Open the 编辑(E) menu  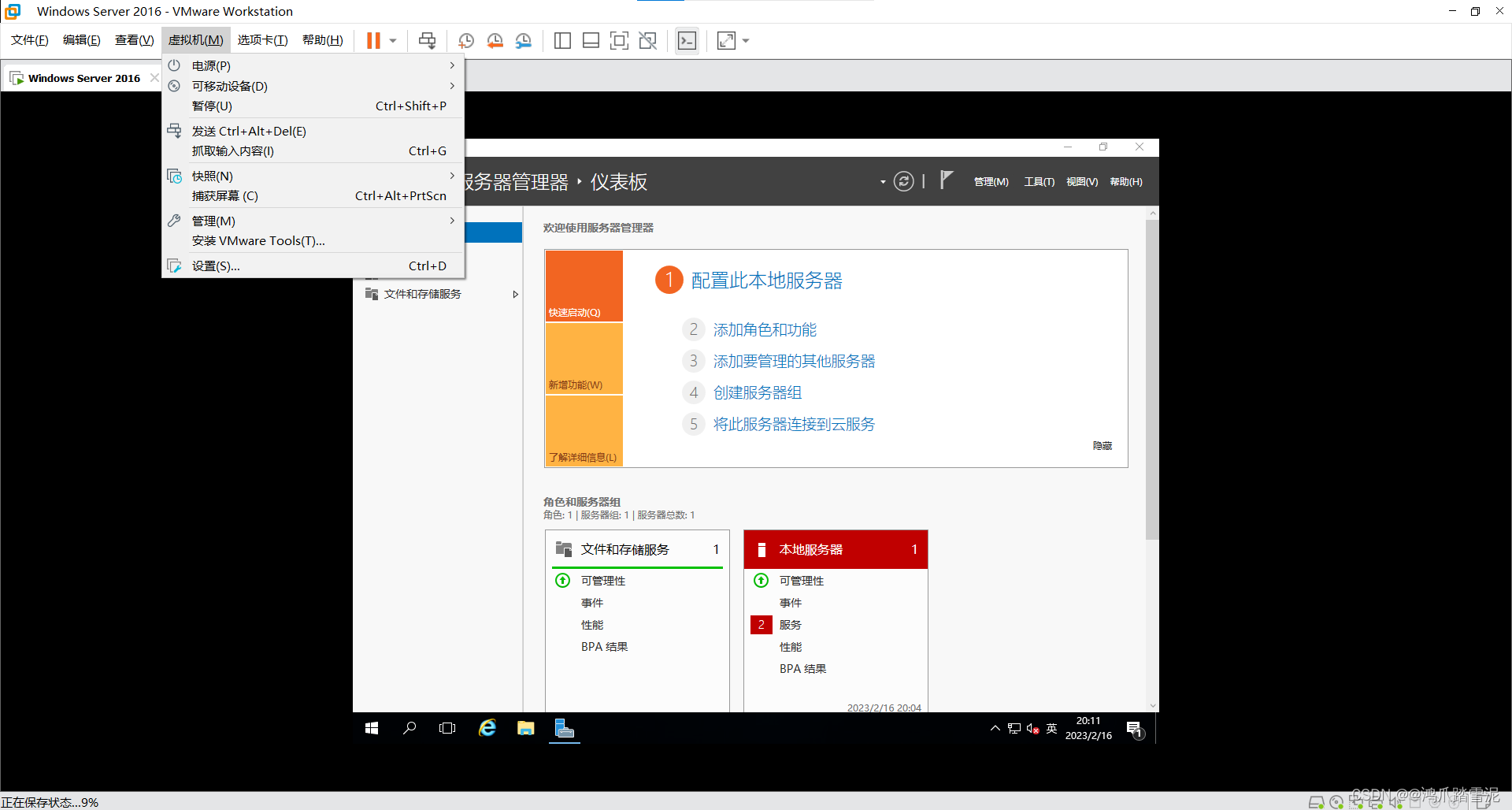82,39
